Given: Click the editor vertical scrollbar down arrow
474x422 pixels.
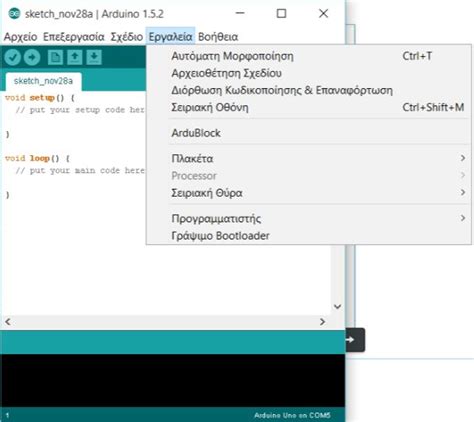Looking at the screenshot, I should [x=337, y=306].
